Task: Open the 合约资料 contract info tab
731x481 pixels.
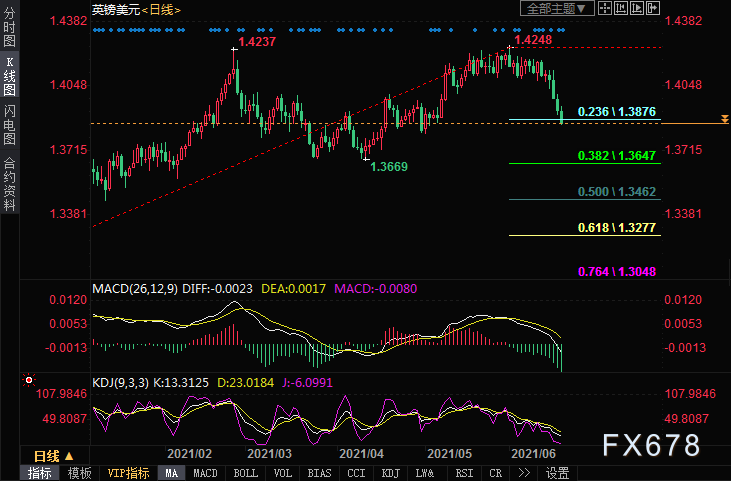Action: pos(9,184)
